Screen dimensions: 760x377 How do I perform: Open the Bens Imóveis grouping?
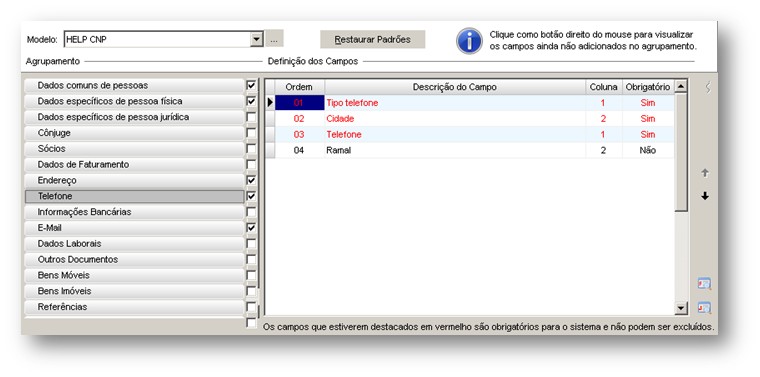[134, 291]
